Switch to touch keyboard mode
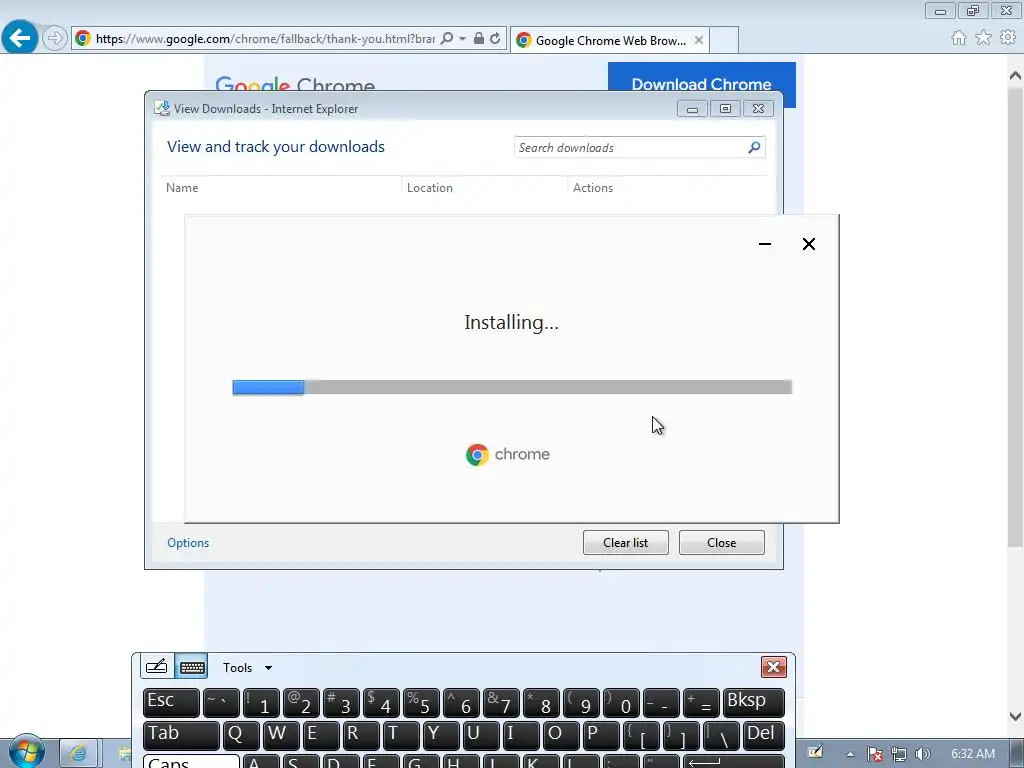 [192, 667]
